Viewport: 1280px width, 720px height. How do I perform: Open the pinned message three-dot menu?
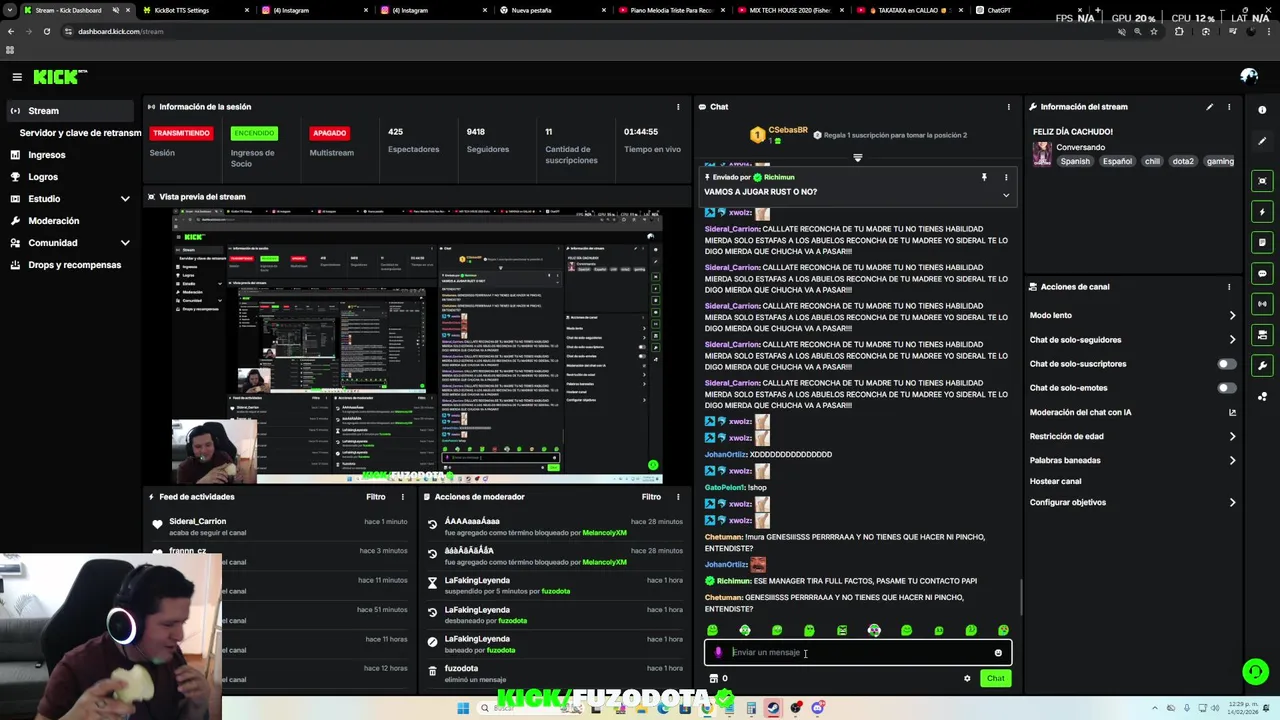pyautogui.click(x=1006, y=177)
